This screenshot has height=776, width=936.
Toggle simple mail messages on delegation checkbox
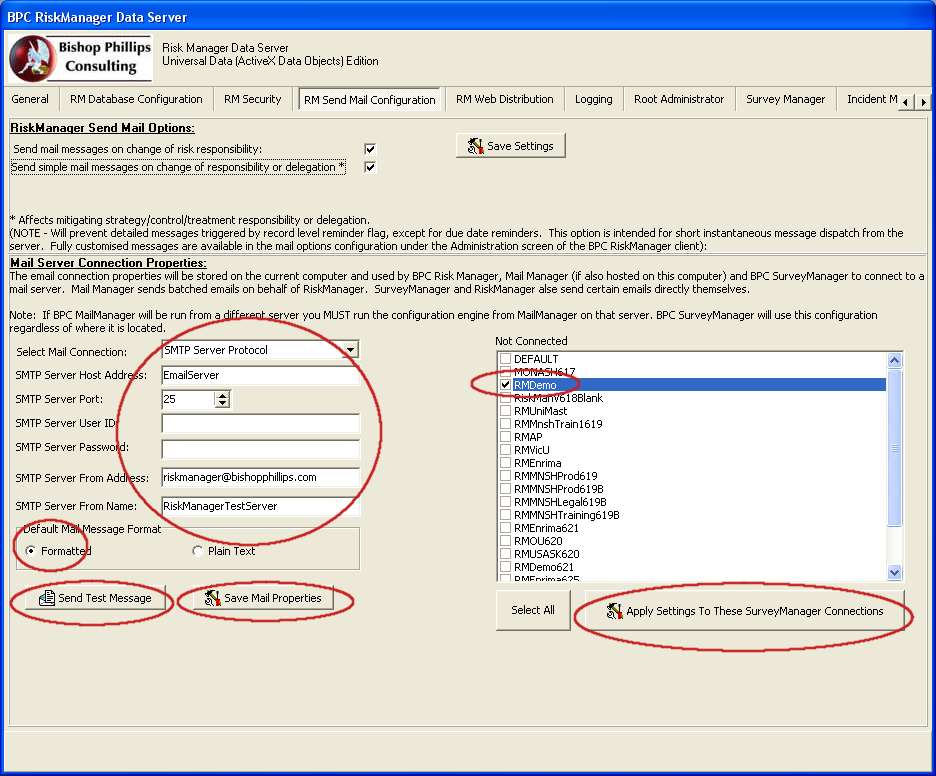point(370,167)
